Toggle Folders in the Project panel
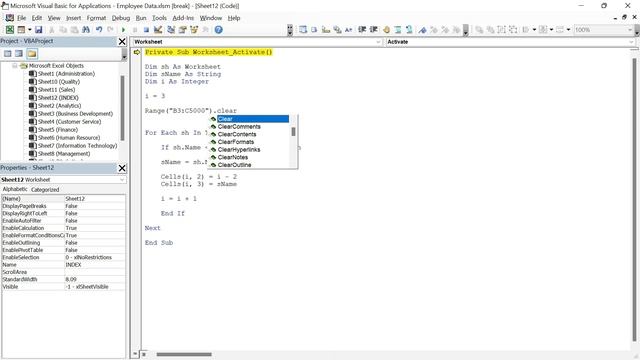This screenshot has width=640, height=360. point(32,53)
